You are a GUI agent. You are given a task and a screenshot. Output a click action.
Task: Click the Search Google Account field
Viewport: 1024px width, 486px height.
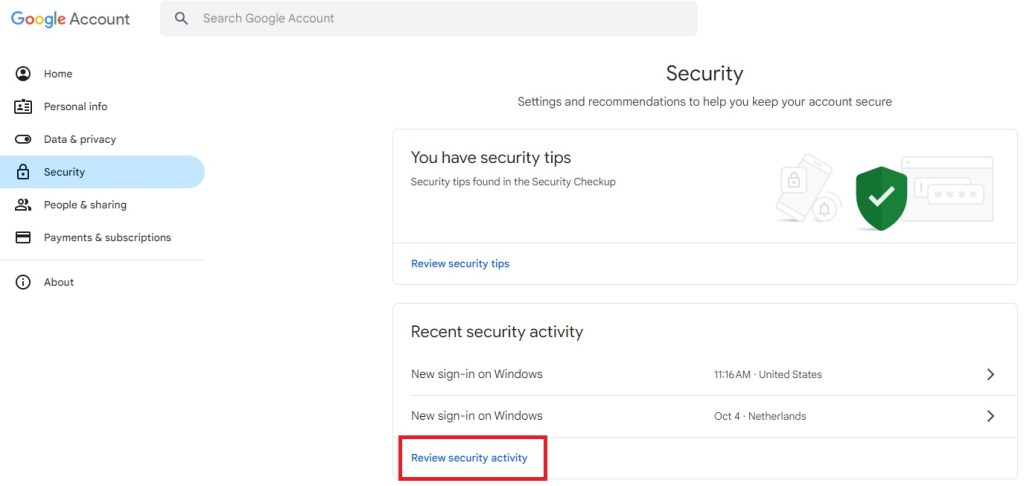tap(440, 18)
